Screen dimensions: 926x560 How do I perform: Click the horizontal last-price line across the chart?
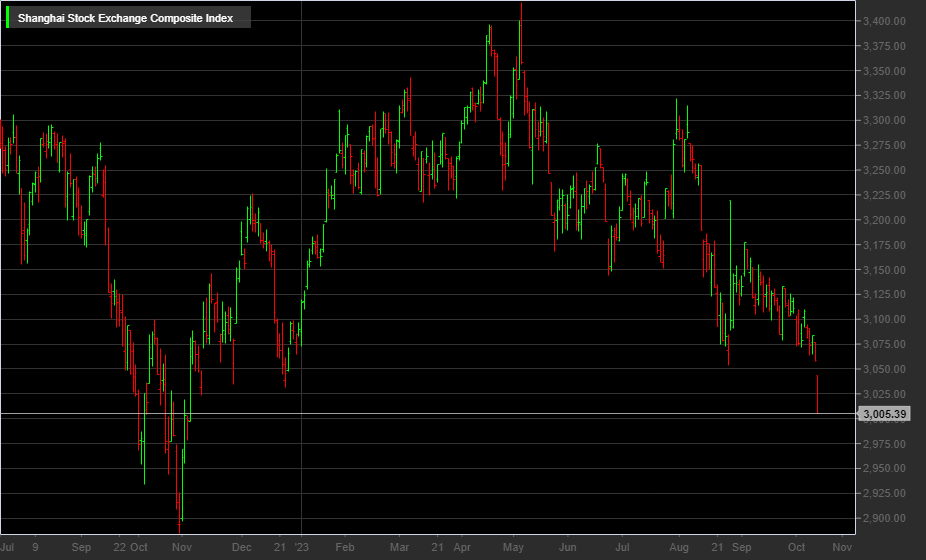click(428, 414)
